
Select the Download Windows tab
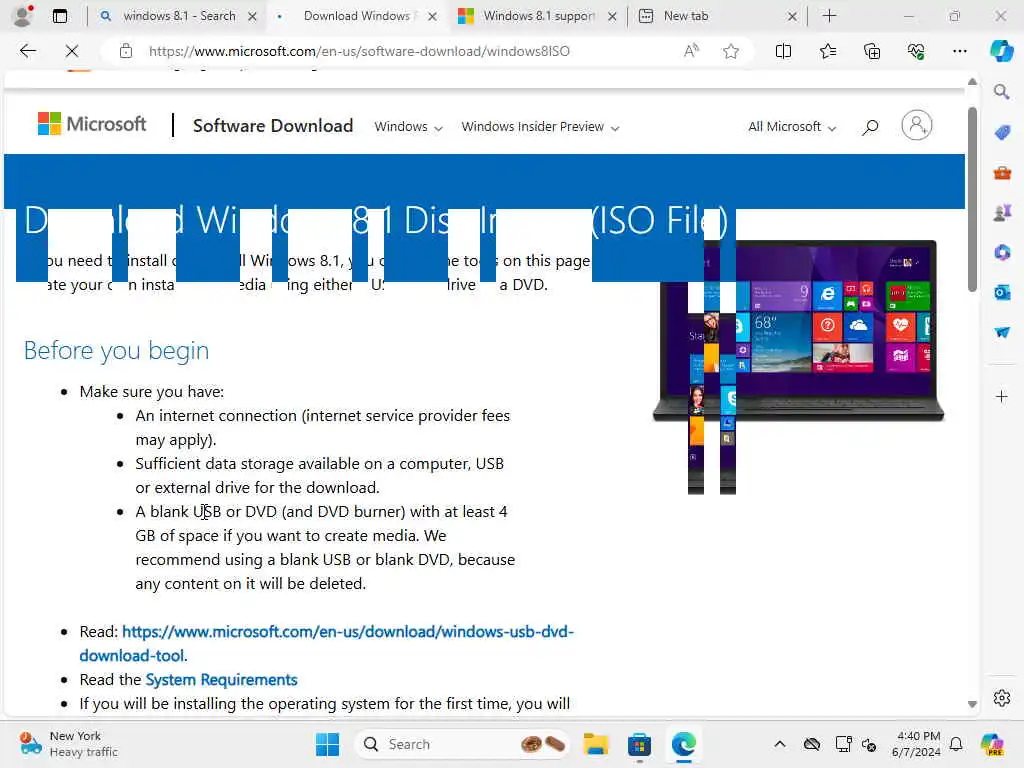click(x=356, y=16)
